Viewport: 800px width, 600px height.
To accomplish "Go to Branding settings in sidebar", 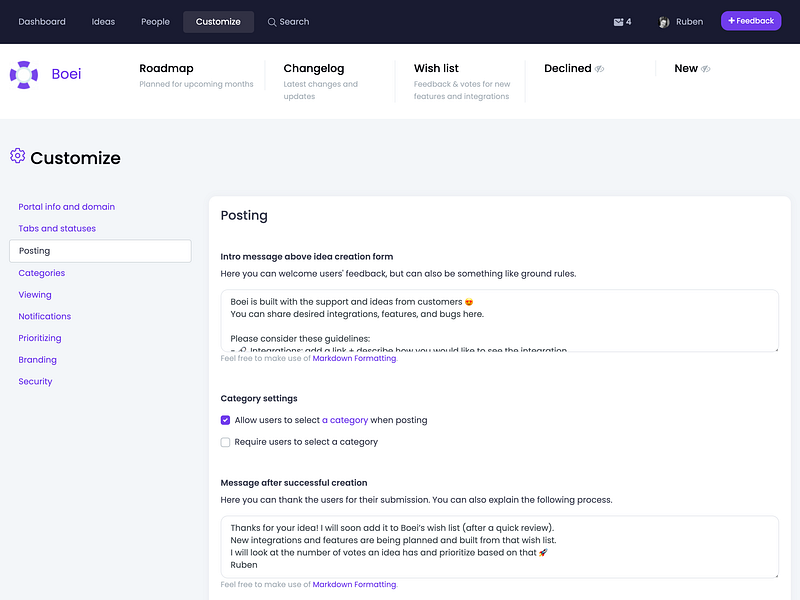I will pos(37,359).
